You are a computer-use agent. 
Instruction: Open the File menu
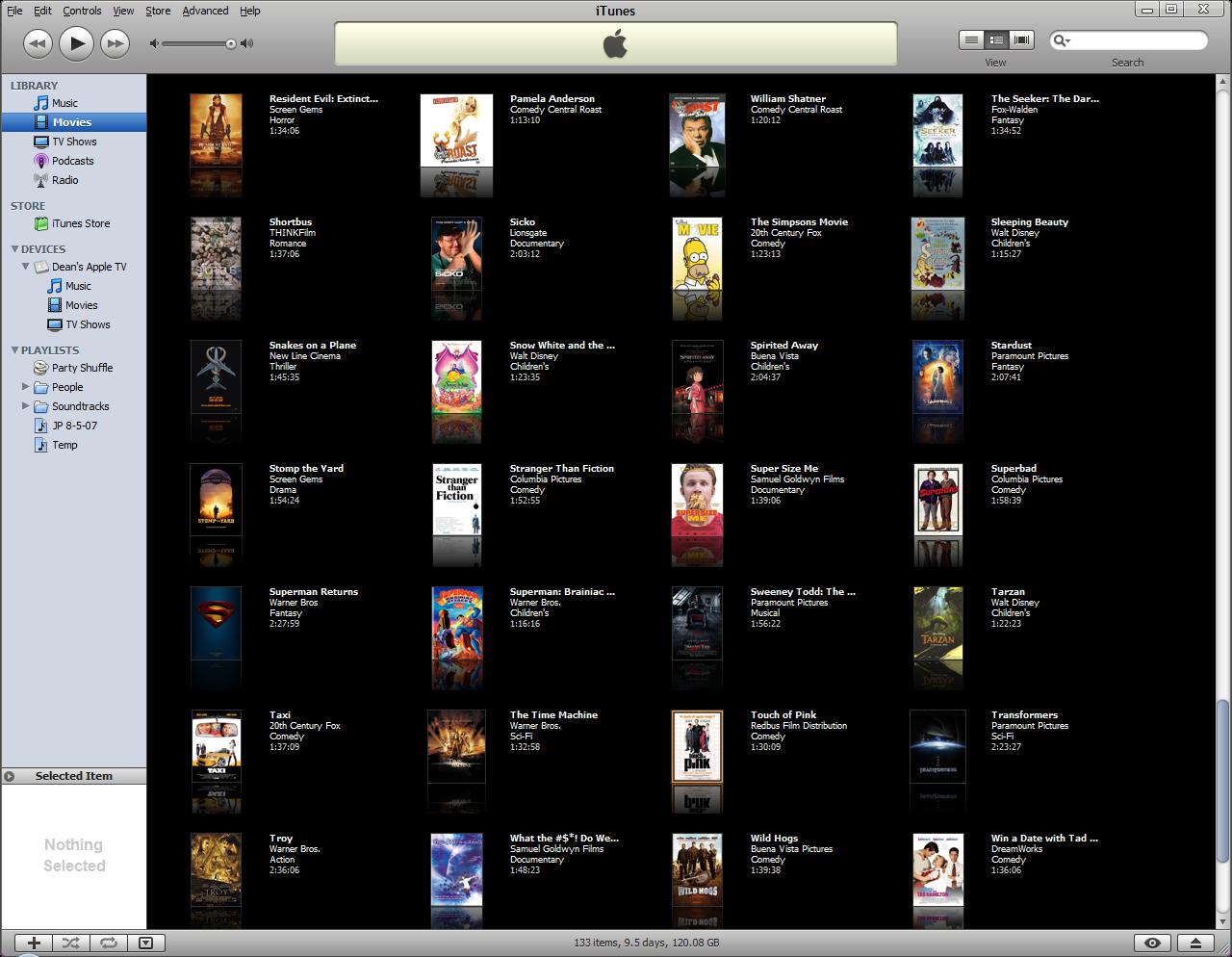[14, 11]
